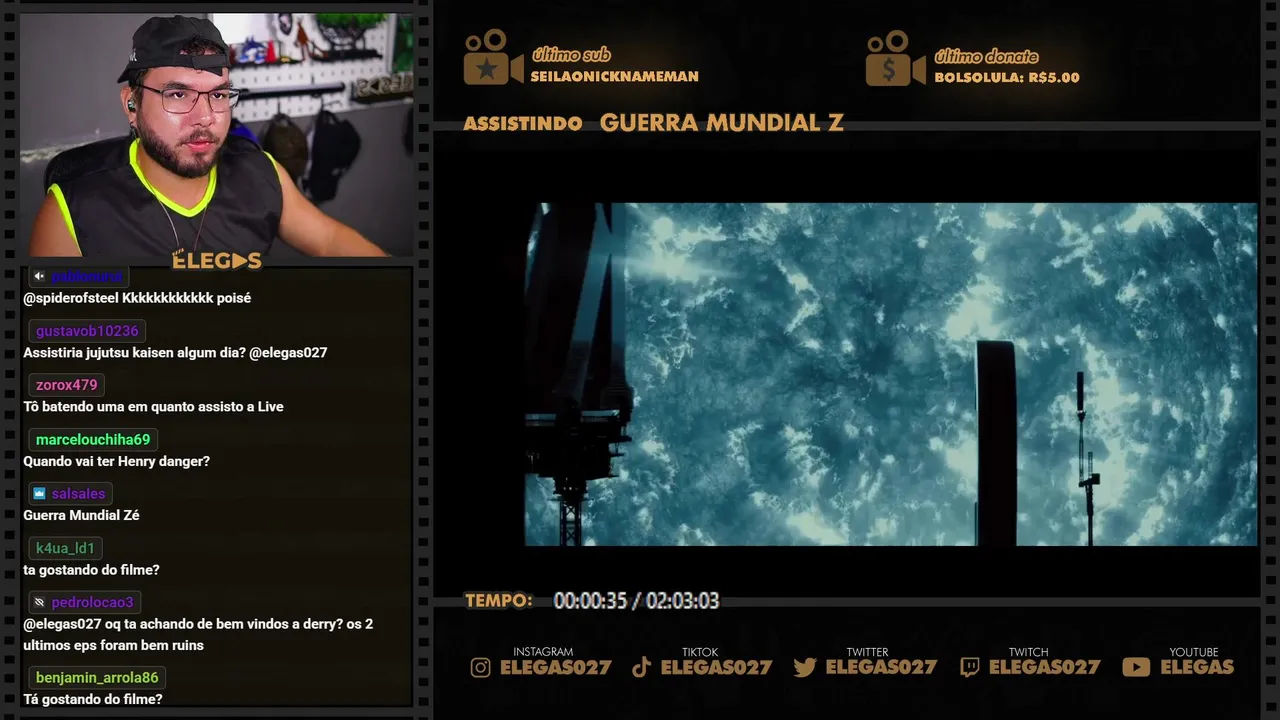Select chat username zorox479
This screenshot has width=1280, height=720.
[x=67, y=385]
